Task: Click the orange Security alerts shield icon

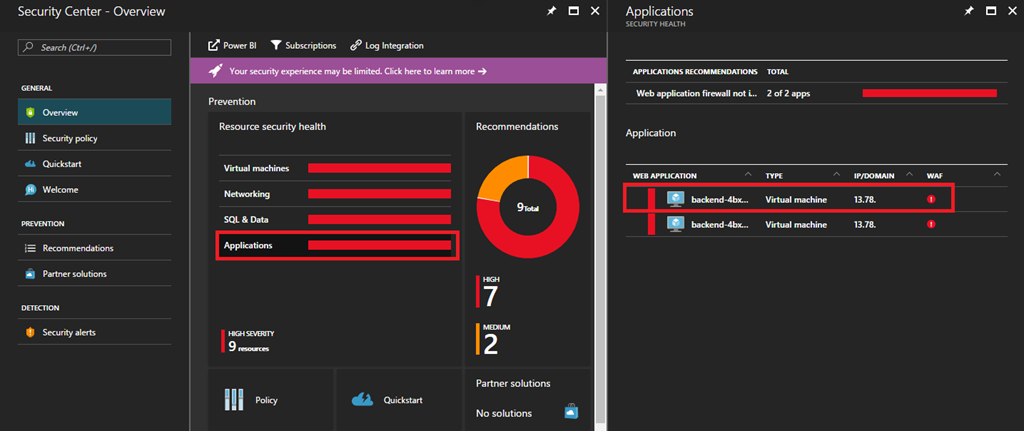Action: click(x=29, y=332)
